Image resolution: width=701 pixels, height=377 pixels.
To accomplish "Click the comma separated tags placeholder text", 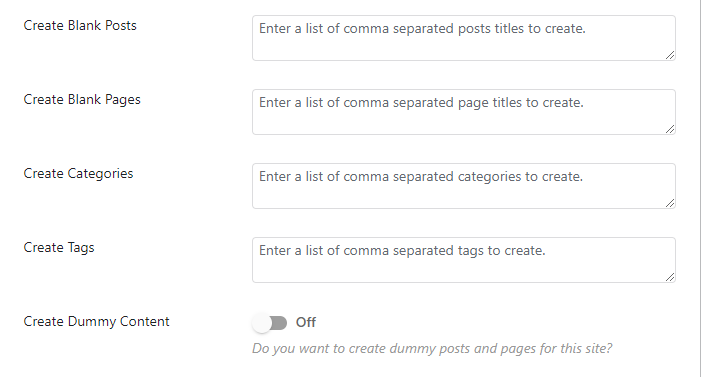I will 402,251.
